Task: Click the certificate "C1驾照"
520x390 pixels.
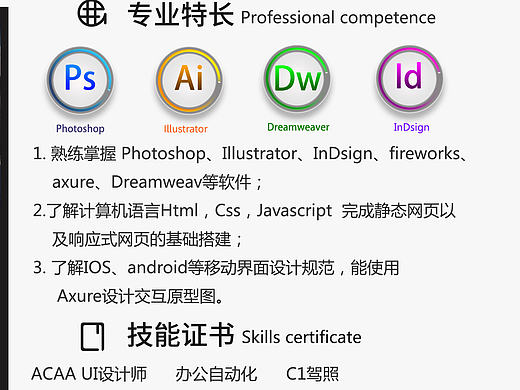Action: point(312,374)
